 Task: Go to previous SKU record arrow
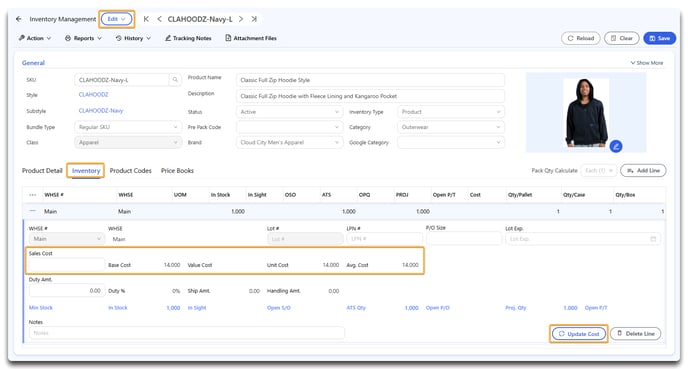[x=159, y=19]
